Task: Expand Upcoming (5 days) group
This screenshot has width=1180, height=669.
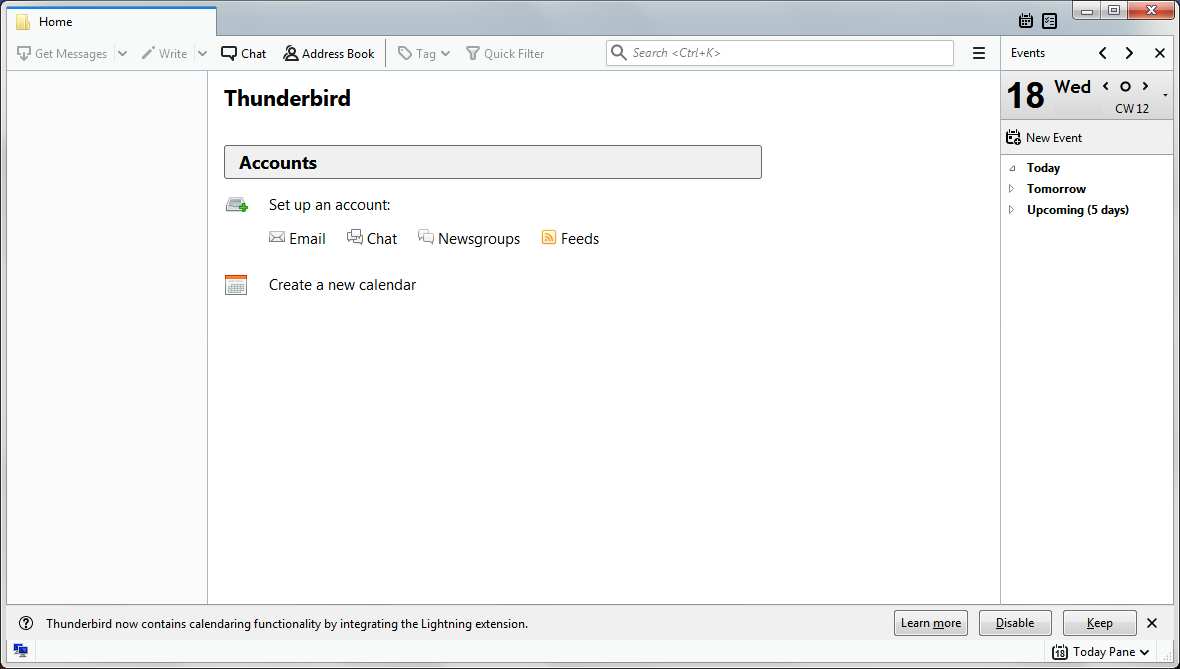Action: (1011, 210)
